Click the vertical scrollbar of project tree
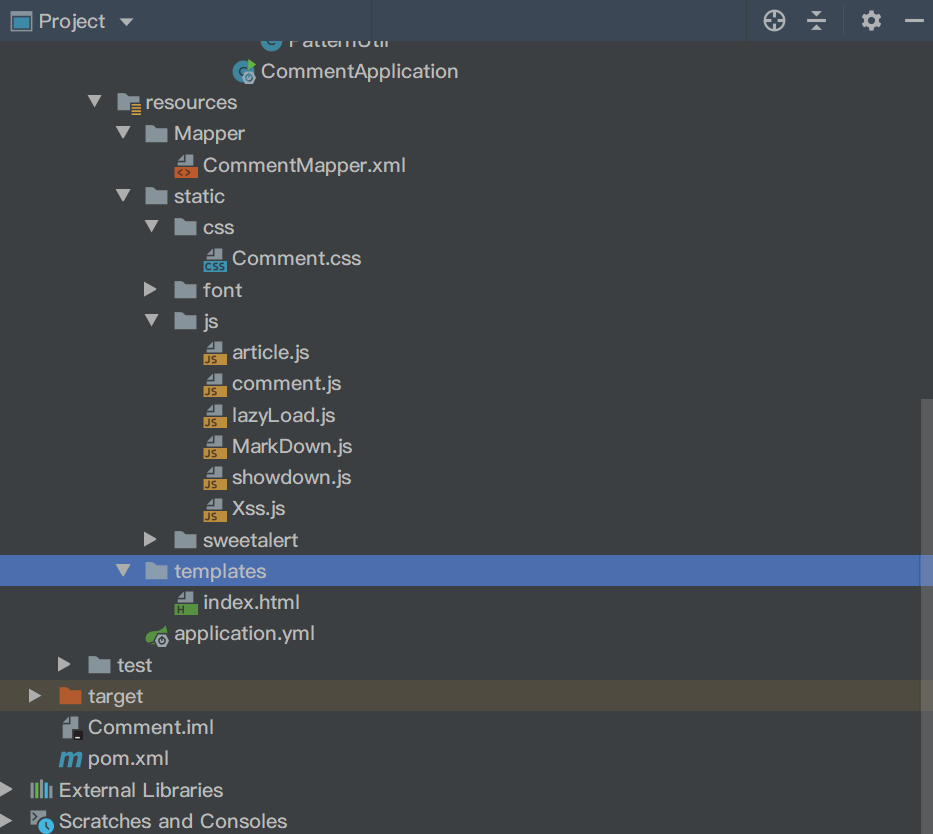Screen dimensions: 933x834 pos(926,550)
